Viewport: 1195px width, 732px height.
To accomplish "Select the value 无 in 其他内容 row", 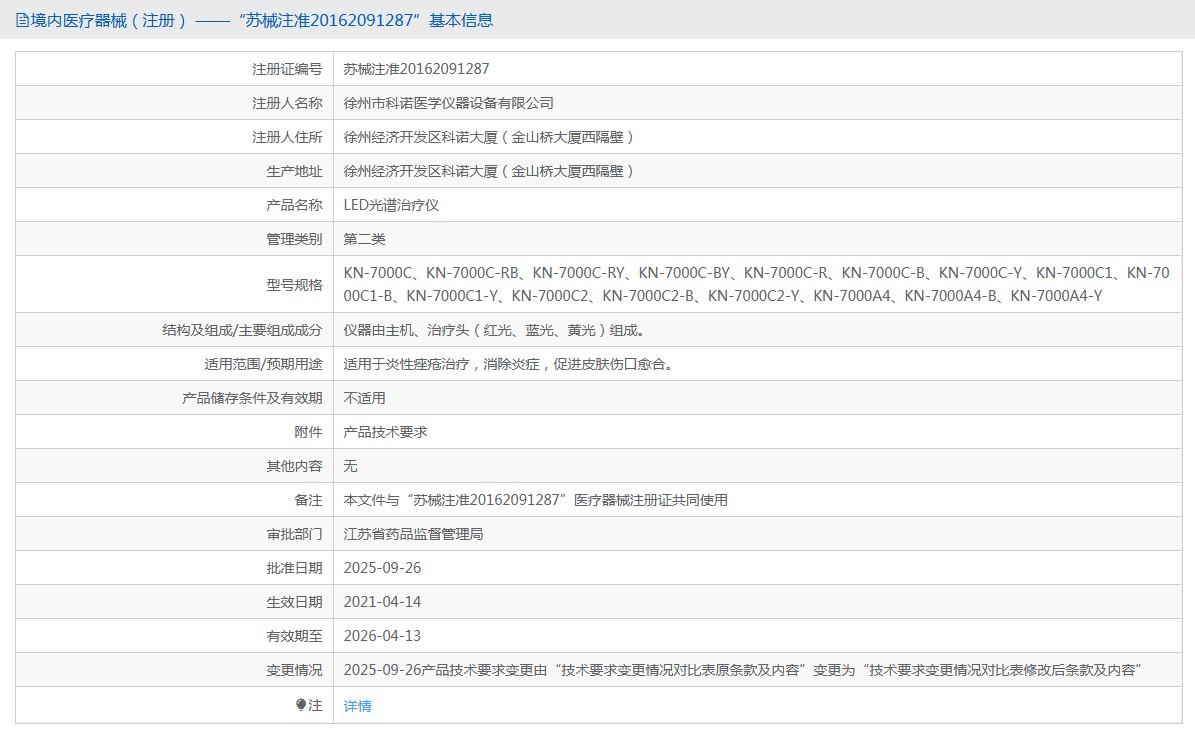I will (351, 466).
